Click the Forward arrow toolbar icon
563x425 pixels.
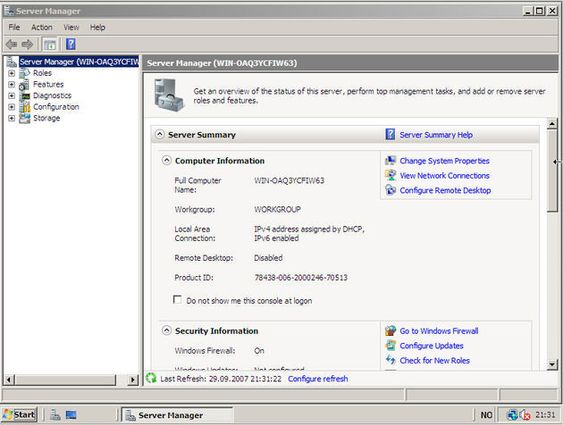pyautogui.click(x=27, y=44)
